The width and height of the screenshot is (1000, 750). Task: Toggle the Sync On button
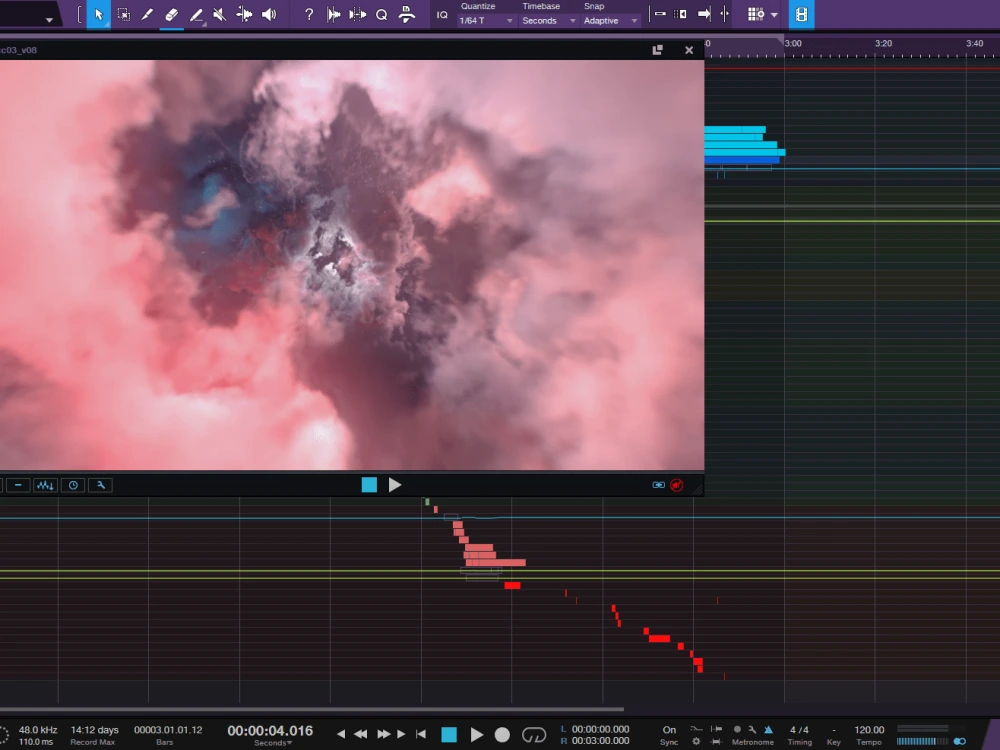point(669,730)
